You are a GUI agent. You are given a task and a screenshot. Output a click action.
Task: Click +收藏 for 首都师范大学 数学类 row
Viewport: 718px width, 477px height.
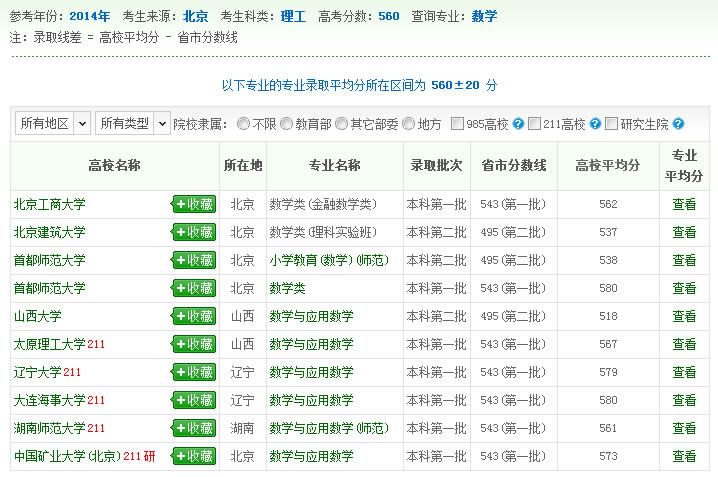point(194,288)
